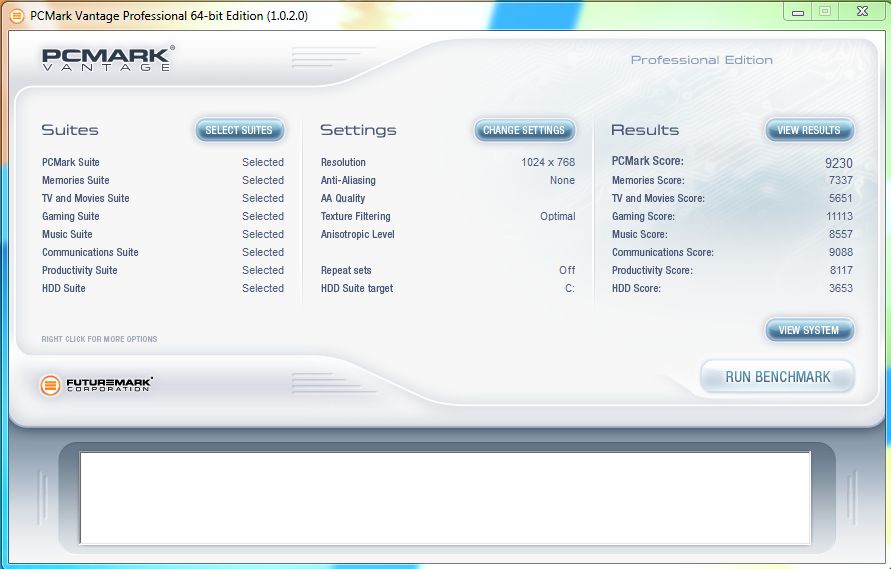Click the Productivity Suite label
The width and height of the screenshot is (891, 569).
[80, 271]
